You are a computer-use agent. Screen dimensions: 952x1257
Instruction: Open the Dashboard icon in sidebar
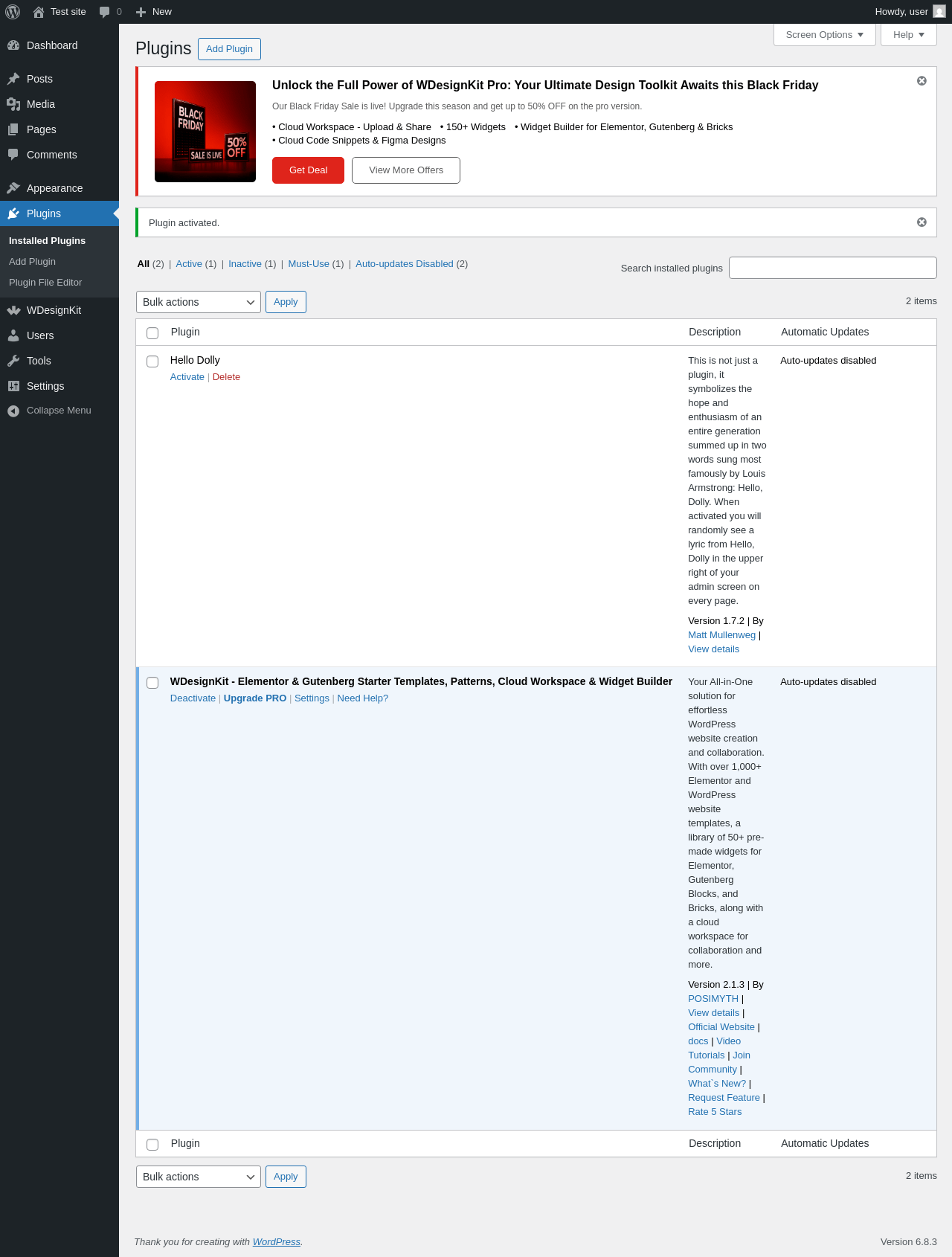click(x=13, y=45)
